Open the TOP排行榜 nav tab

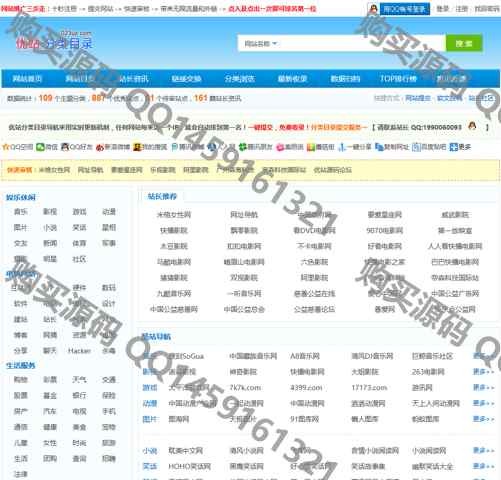(x=398, y=79)
